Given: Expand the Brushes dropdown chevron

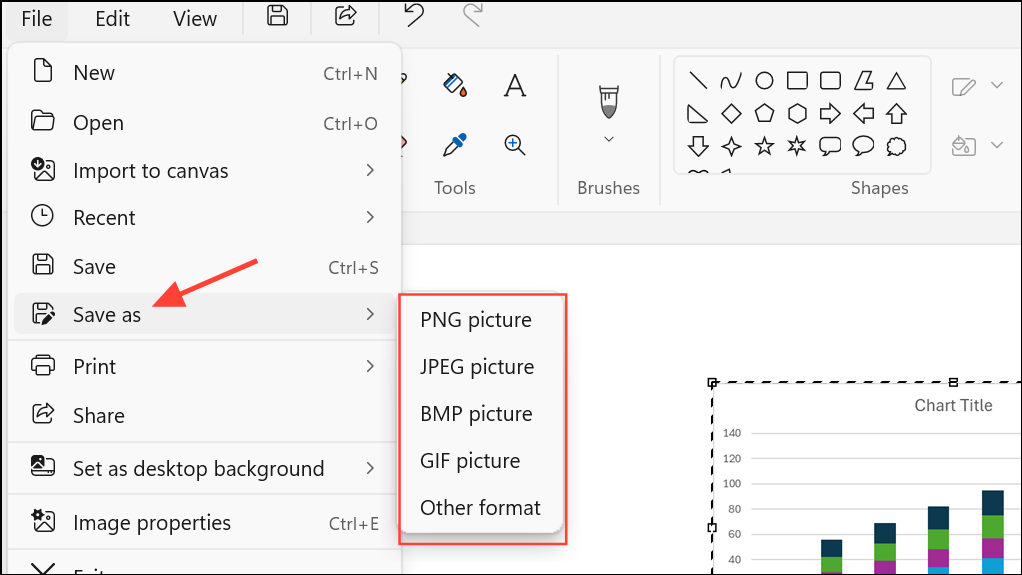Looking at the screenshot, I should point(608,140).
